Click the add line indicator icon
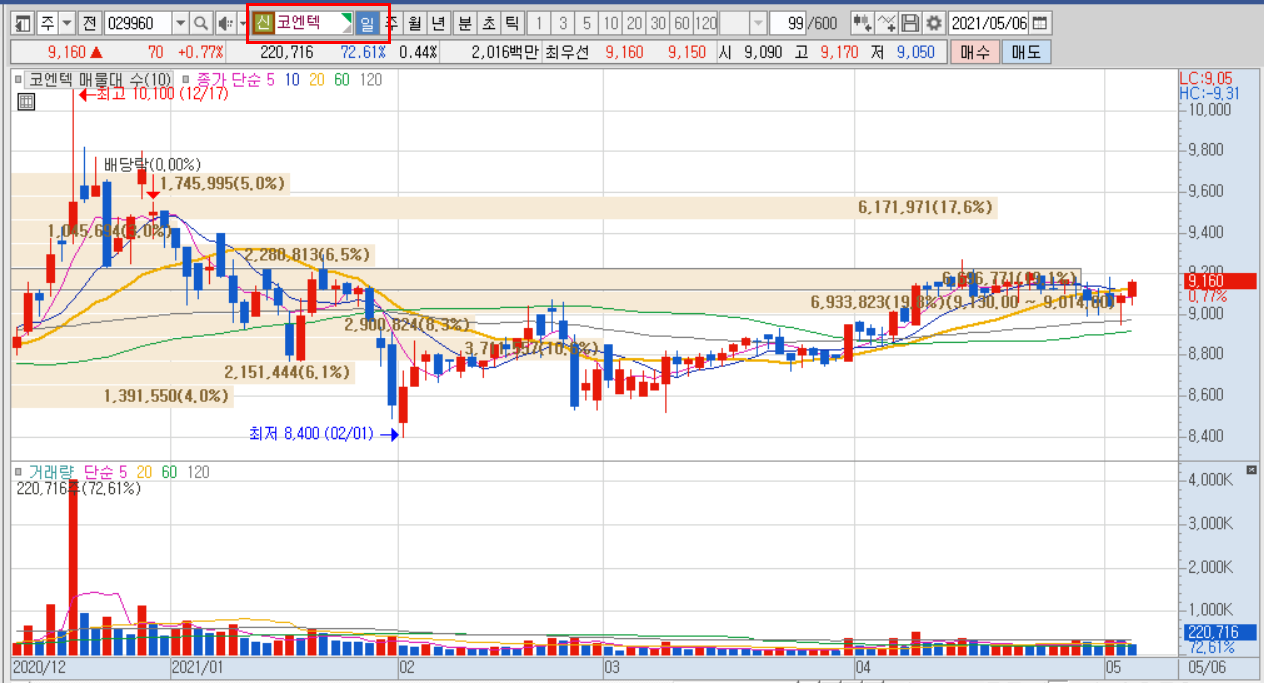1264x683 pixels. (x=886, y=23)
